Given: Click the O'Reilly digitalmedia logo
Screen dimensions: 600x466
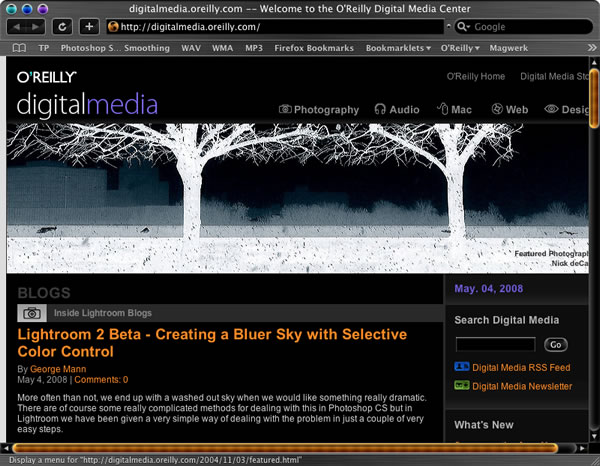Looking at the screenshot, I should pyautogui.click(x=87, y=93).
